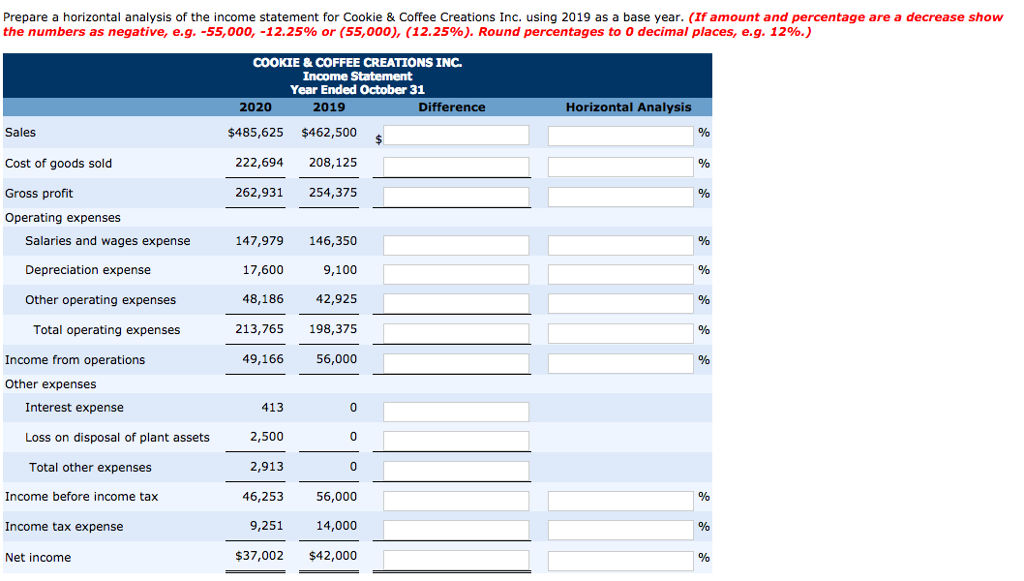
Task: Click the Cost of goods sold percentage box
Action: pos(620,166)
